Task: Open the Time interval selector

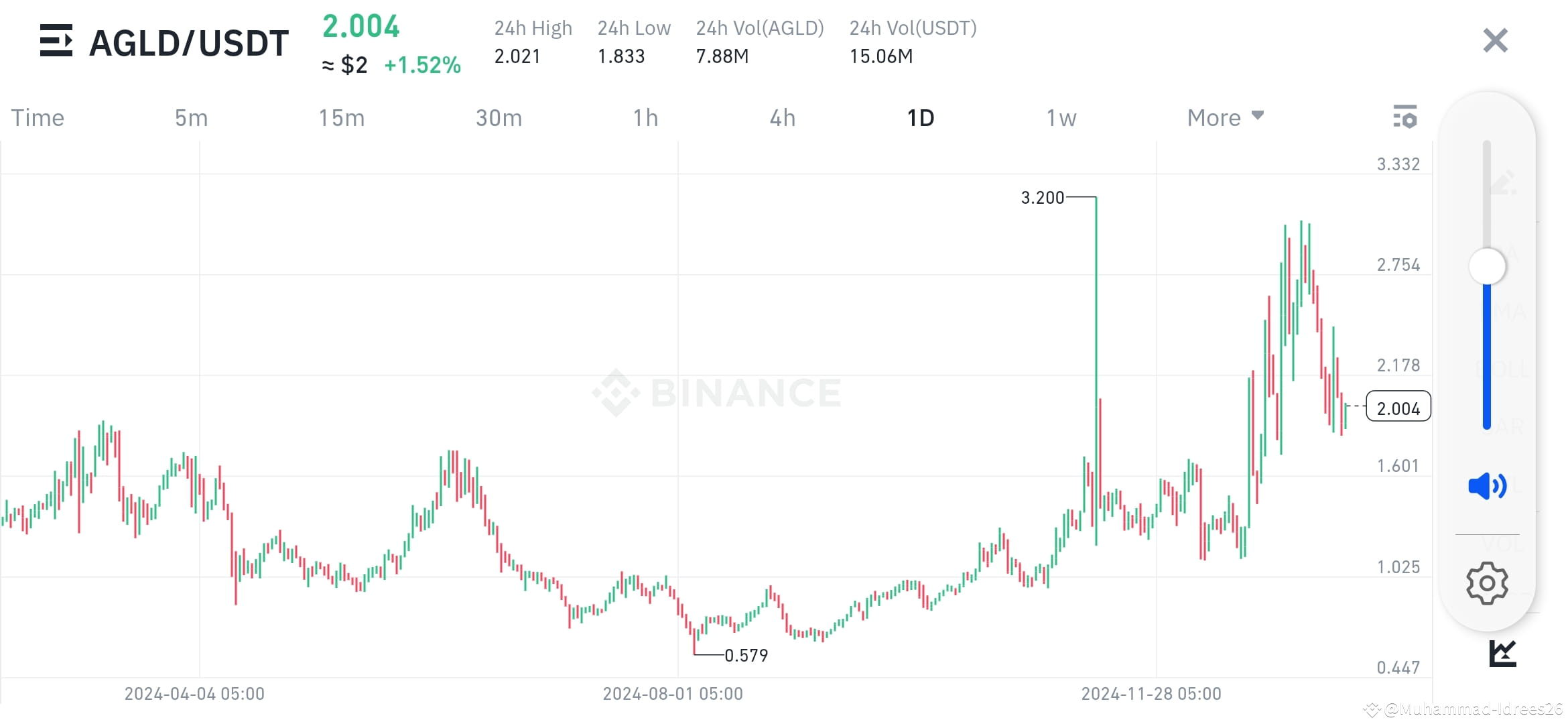Action: (x=37, y=117)
